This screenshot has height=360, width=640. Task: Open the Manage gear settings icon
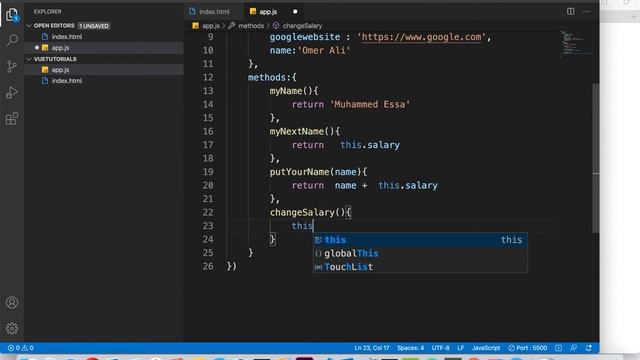pyautogui.click(x=12, y=329)
